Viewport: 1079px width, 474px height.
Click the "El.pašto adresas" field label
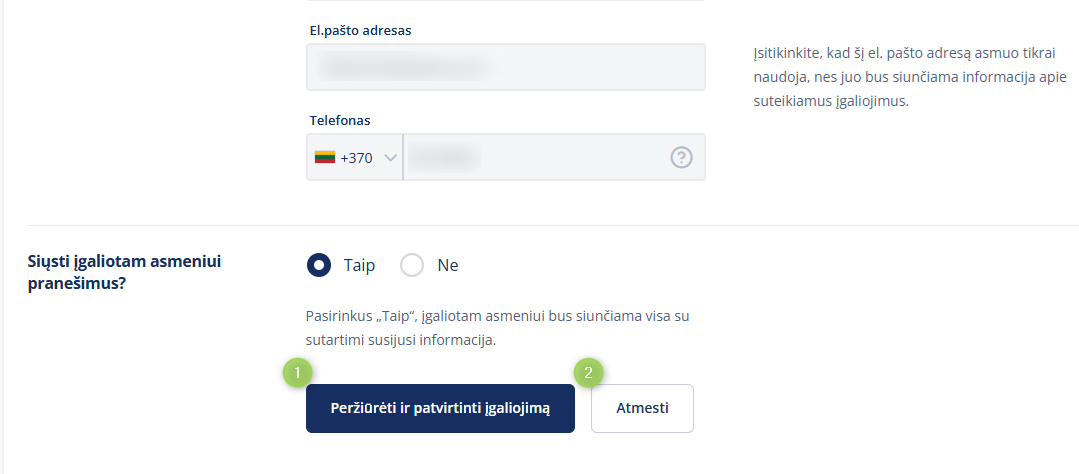pos(360,30)
